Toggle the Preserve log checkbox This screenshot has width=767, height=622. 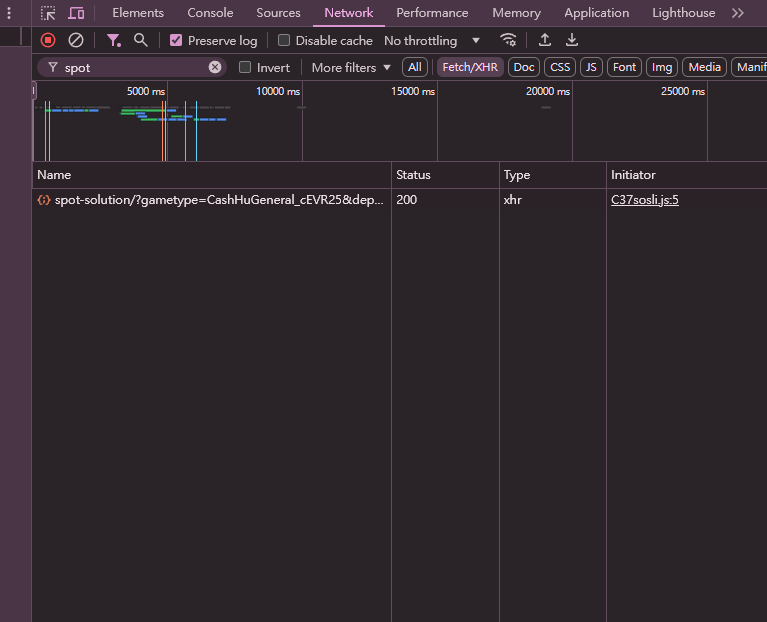point(176,40)
